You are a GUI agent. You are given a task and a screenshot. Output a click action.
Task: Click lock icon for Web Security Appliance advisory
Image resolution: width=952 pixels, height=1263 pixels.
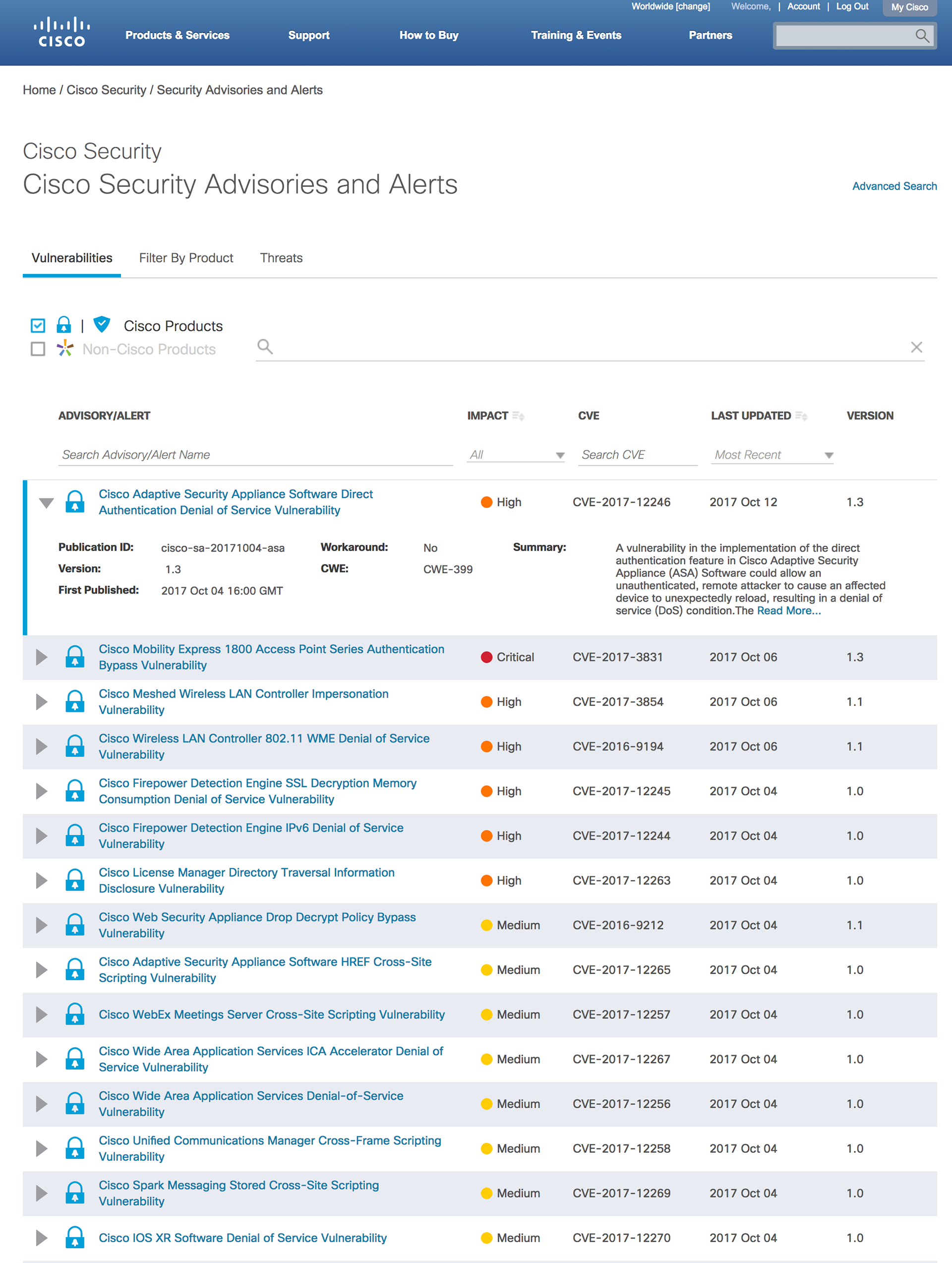tap(75, 925)
